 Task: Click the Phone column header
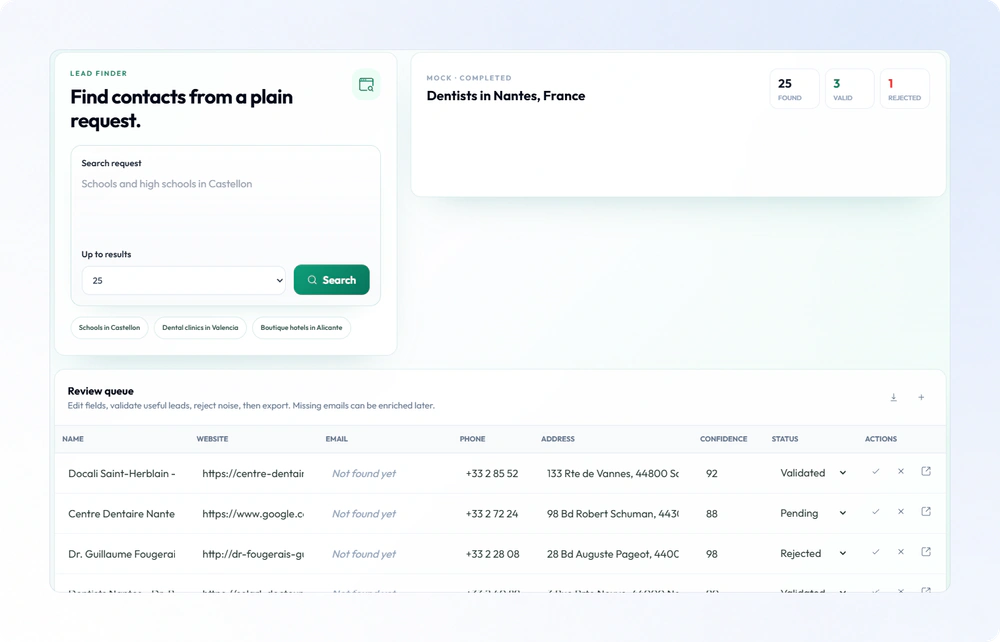[473, 439]
